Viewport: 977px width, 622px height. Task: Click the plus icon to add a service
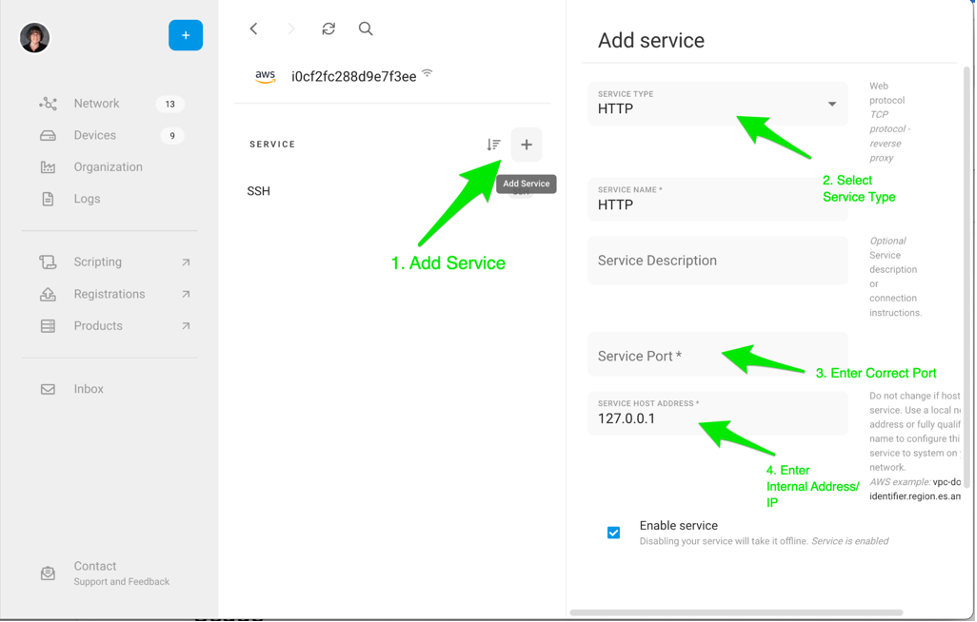coord(526,145)
